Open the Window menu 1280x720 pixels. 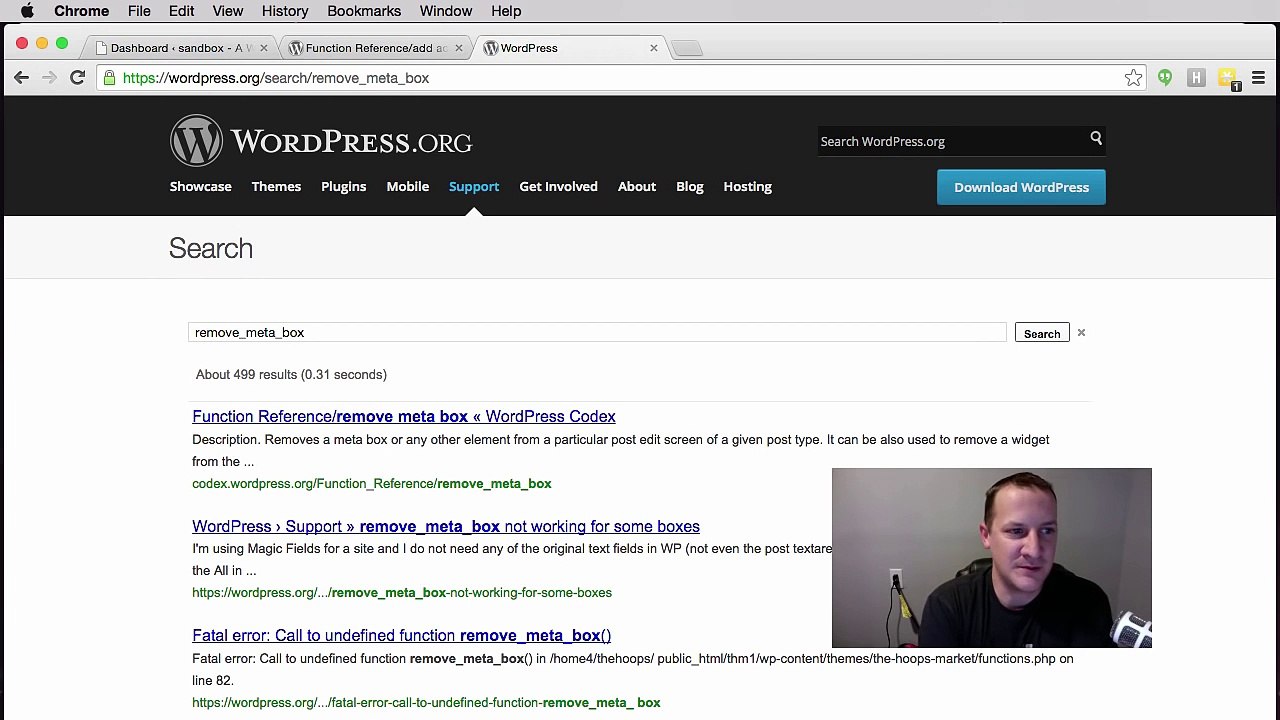point(446,11)
